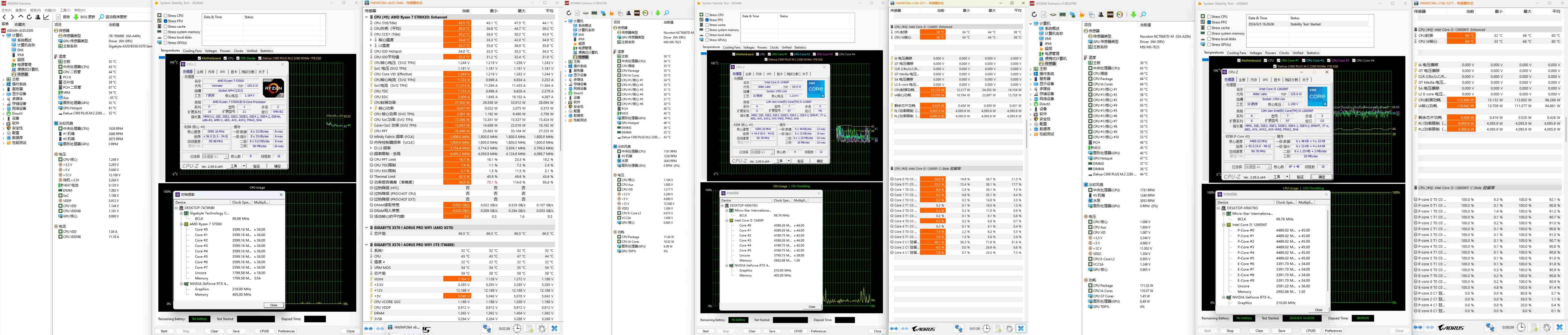Select 传感器 item in leftmost AIDA64 tree
1568x335 pixels.
point(22,74)
